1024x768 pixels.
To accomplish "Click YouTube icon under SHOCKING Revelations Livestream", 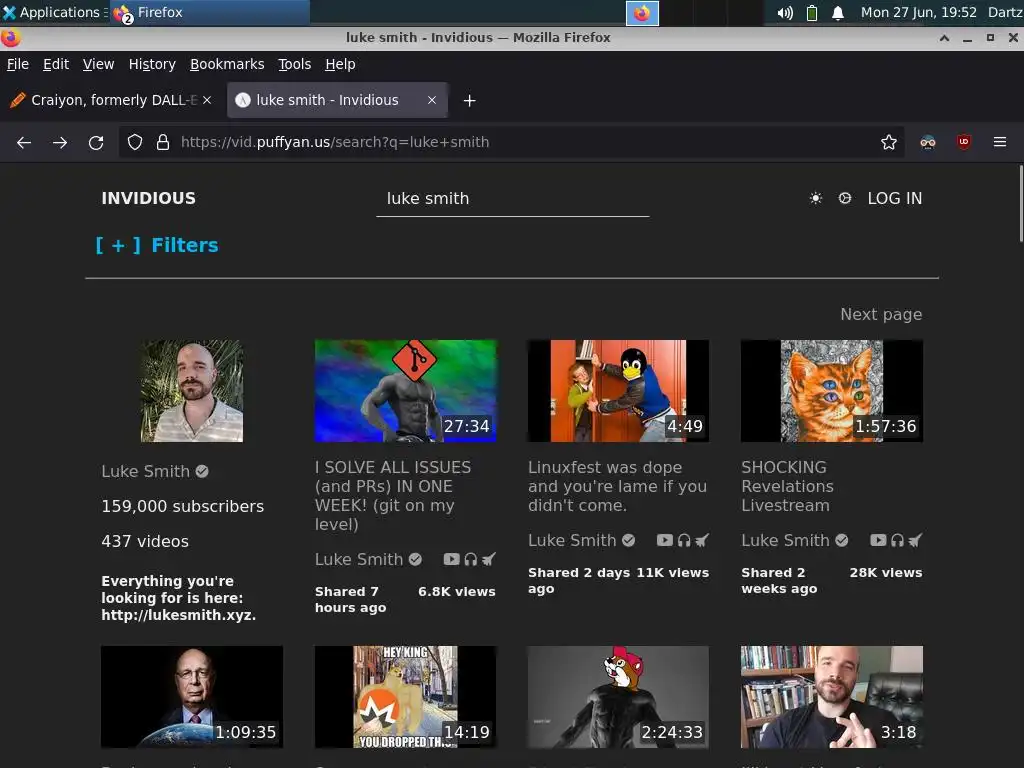I will point(878,540).
